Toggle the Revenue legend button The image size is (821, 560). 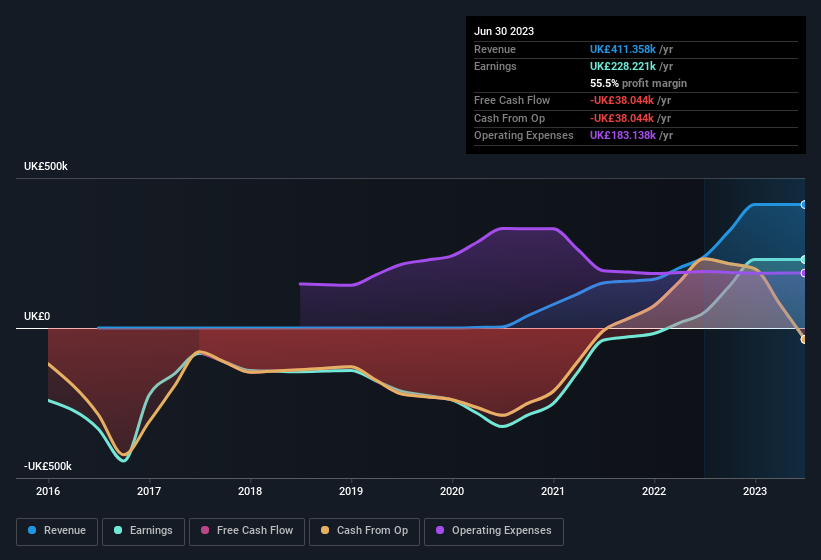tap(57, 531)
